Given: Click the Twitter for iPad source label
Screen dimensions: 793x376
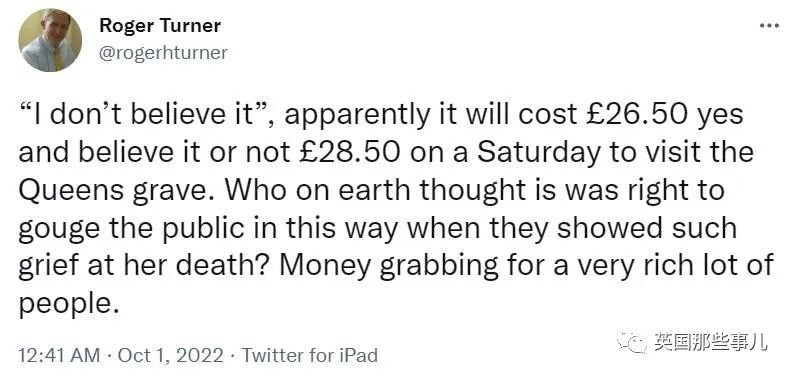Looking at the screenshot, I should pyautogui.click(x=310, y=355).
